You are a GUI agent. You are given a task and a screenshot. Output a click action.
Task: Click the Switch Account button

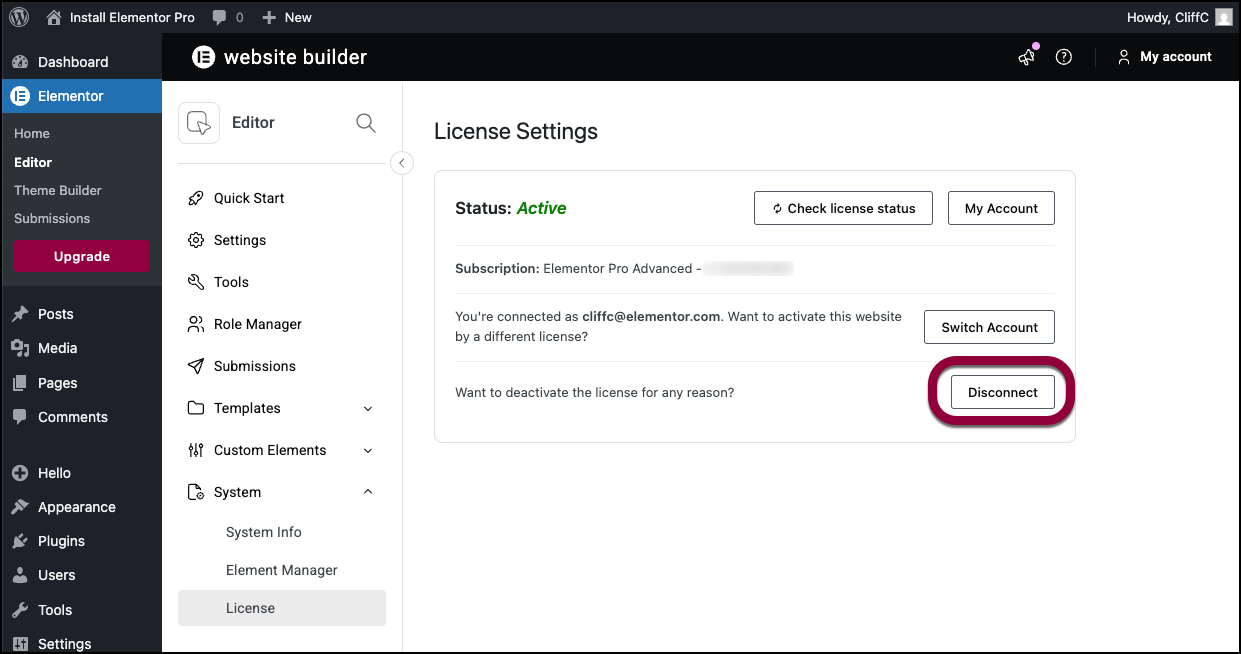(x=989, y=327)
